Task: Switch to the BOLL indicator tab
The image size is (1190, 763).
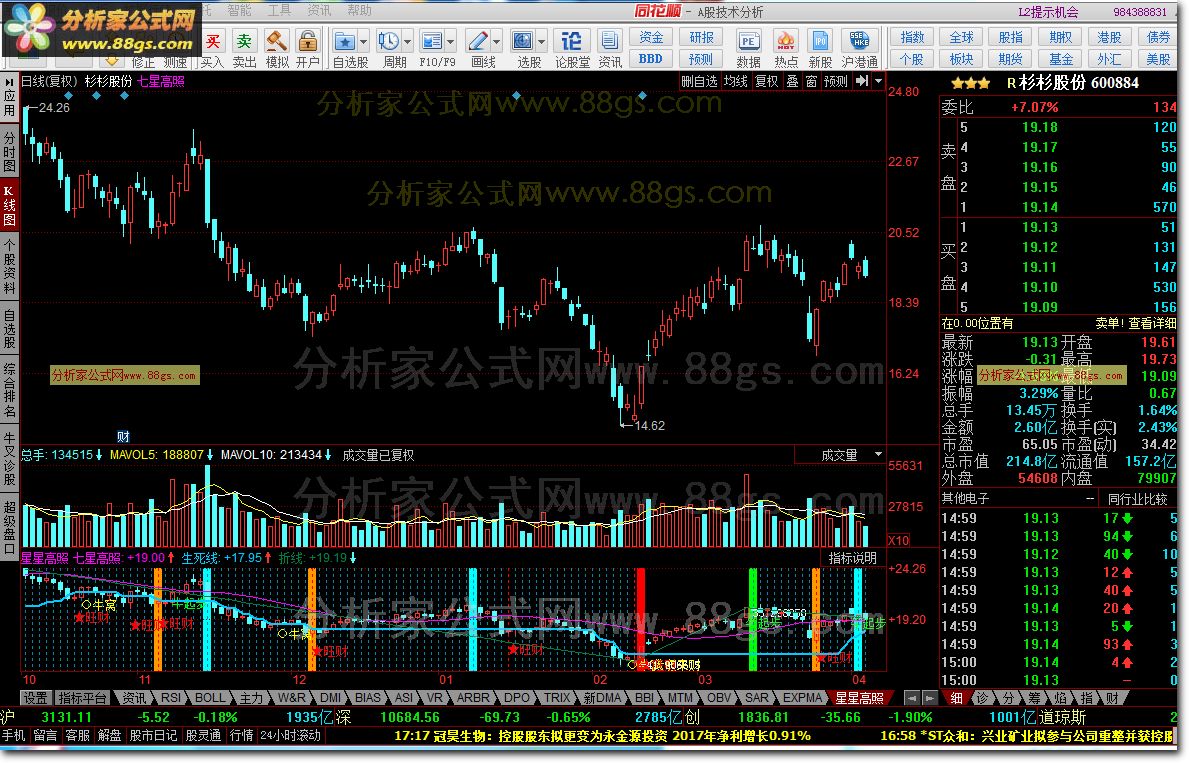Action: (209, 698)
